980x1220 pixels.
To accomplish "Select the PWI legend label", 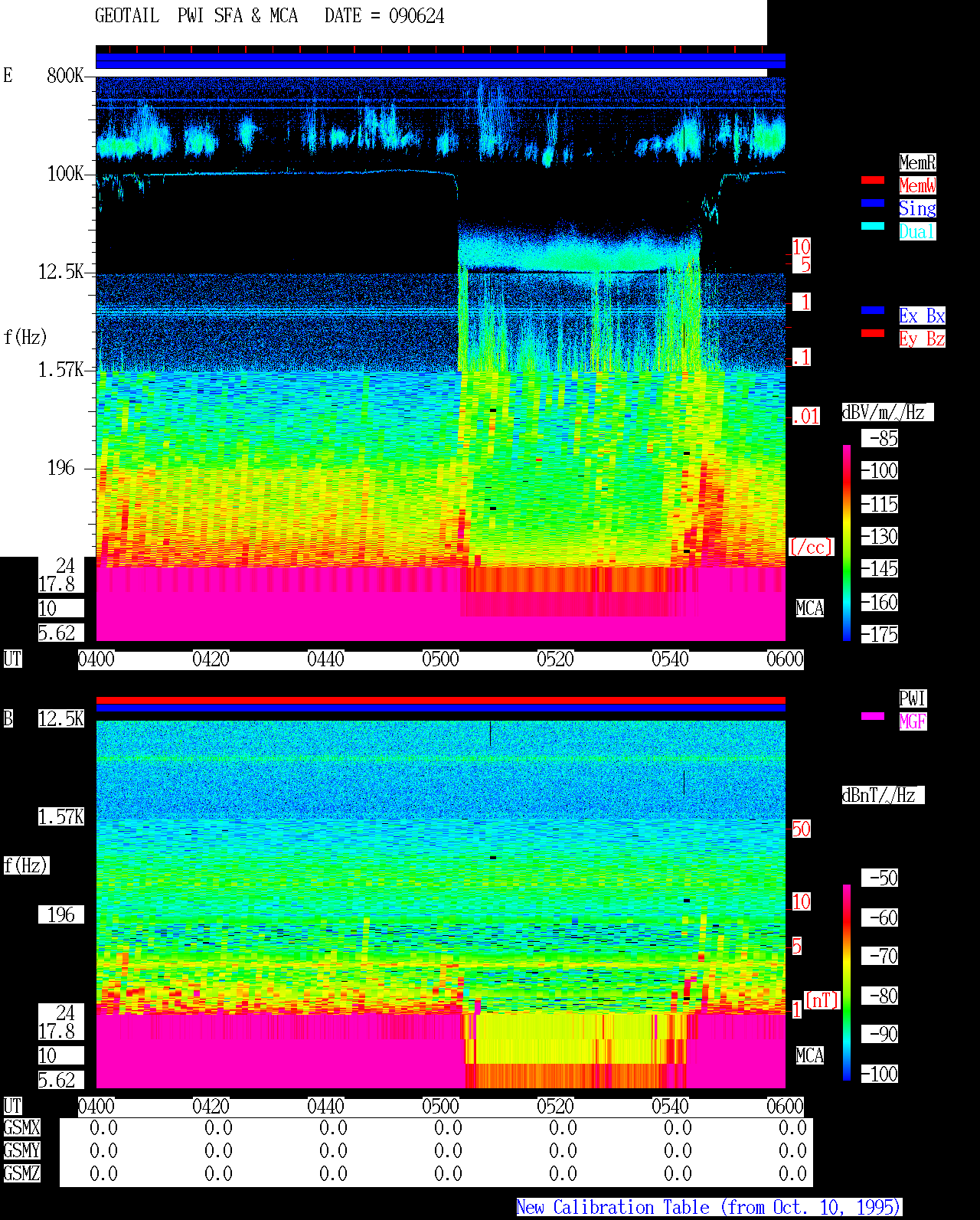I will (x=913, y=698).
